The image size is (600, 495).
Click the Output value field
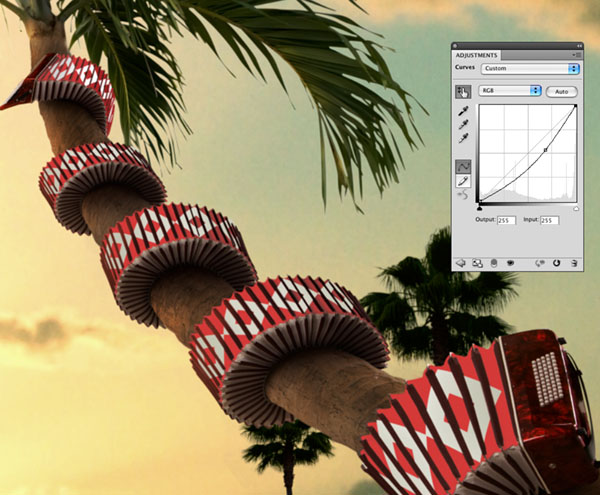(x=506, y=220)
